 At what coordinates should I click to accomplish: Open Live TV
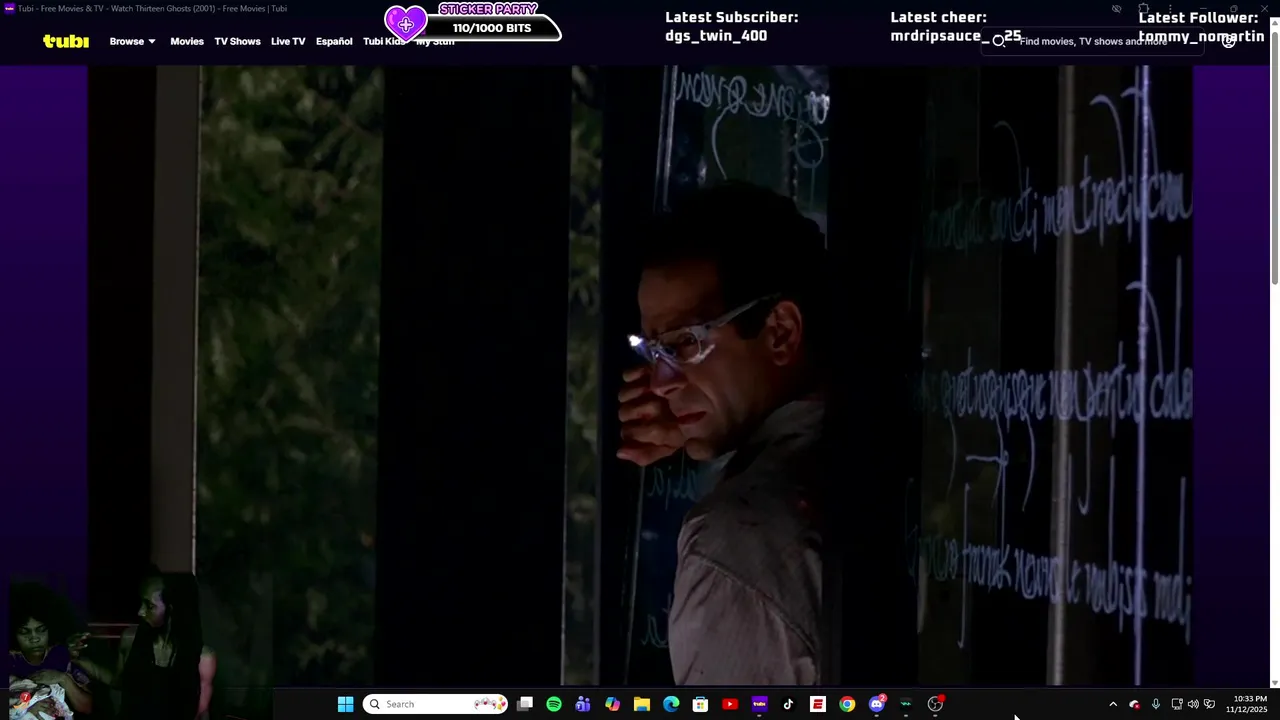288,41
